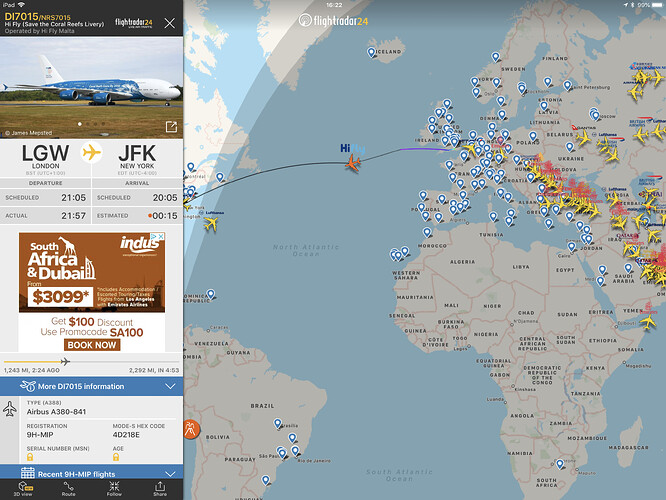Tap the small airplane type icon beside Airbus A380-841
This screenshot has height=500, width=666.
10,409
